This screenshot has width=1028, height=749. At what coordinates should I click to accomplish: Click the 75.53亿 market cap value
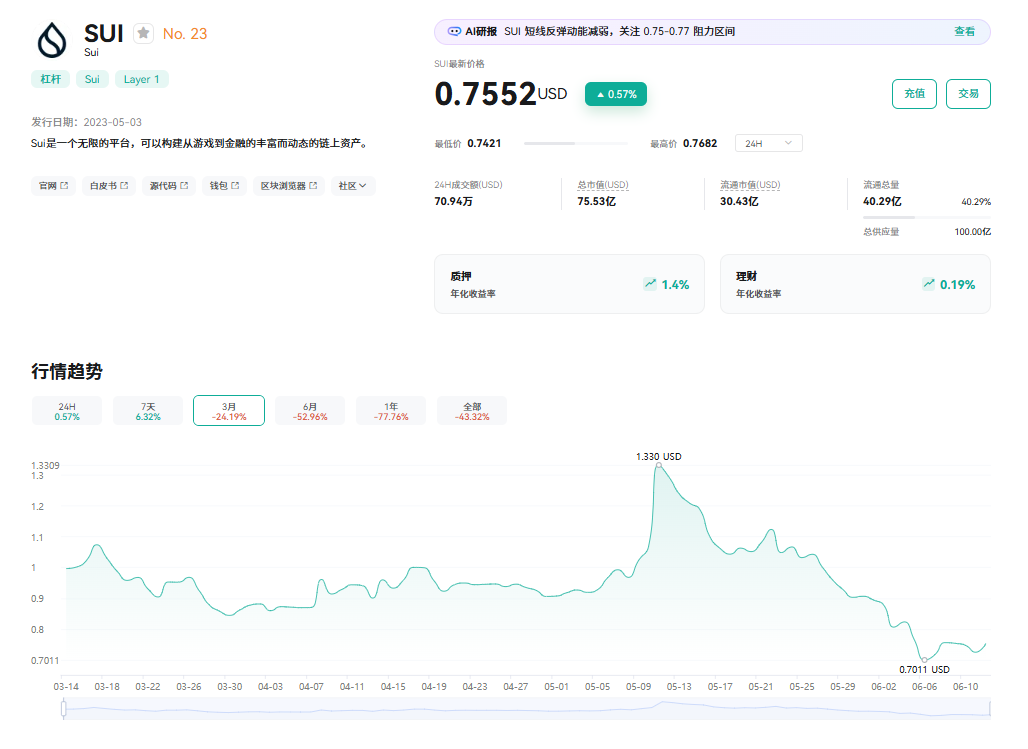[x=596, y=201]
